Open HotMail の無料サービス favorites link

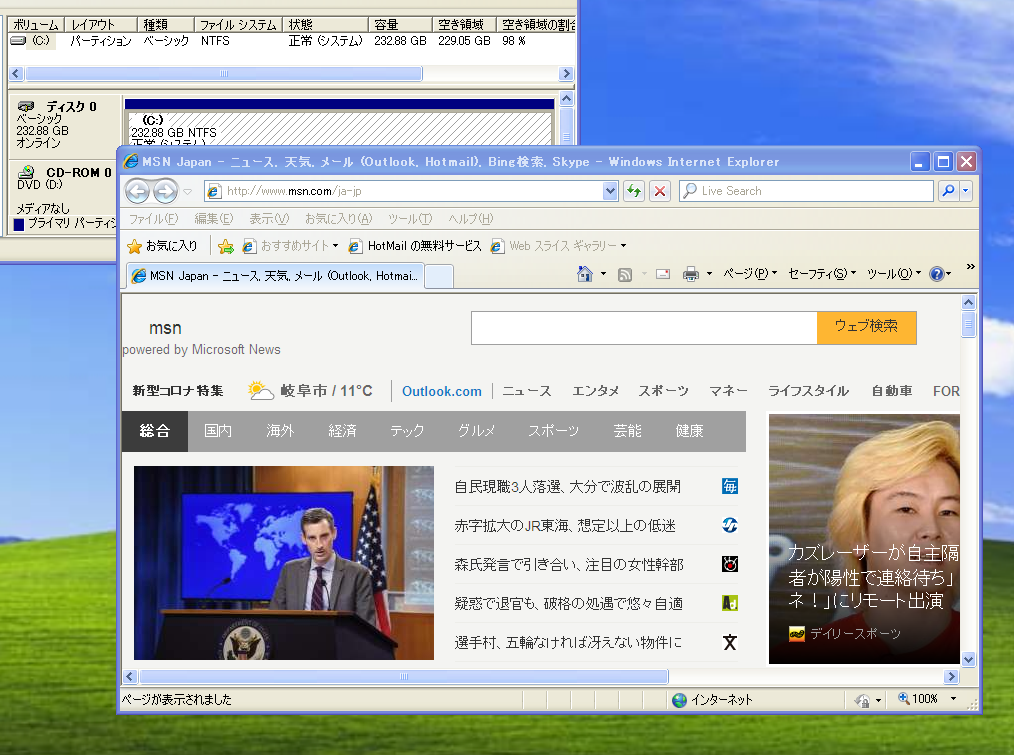click(x=417, y=246)
